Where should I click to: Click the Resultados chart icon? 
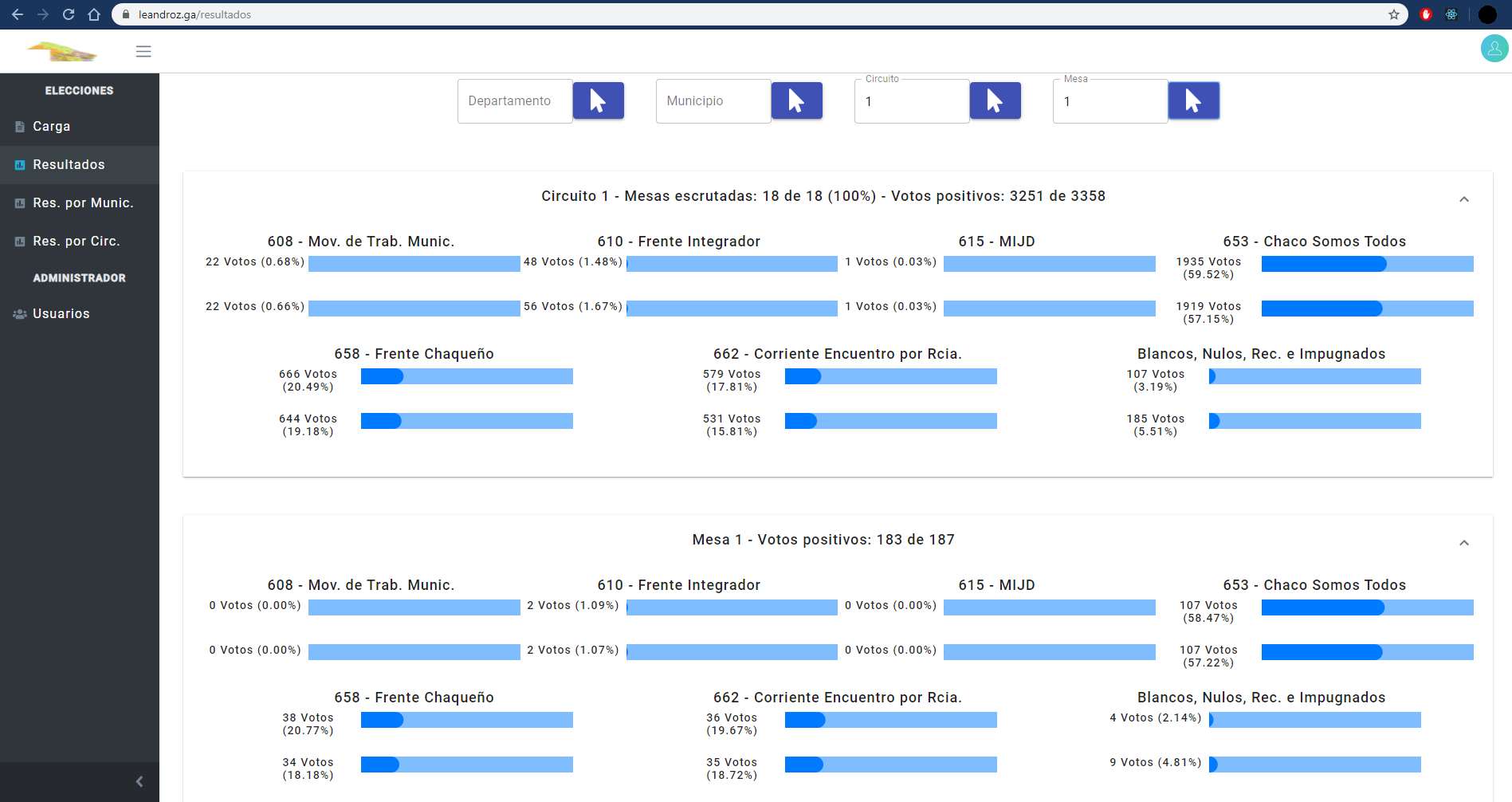pos(20,165)
